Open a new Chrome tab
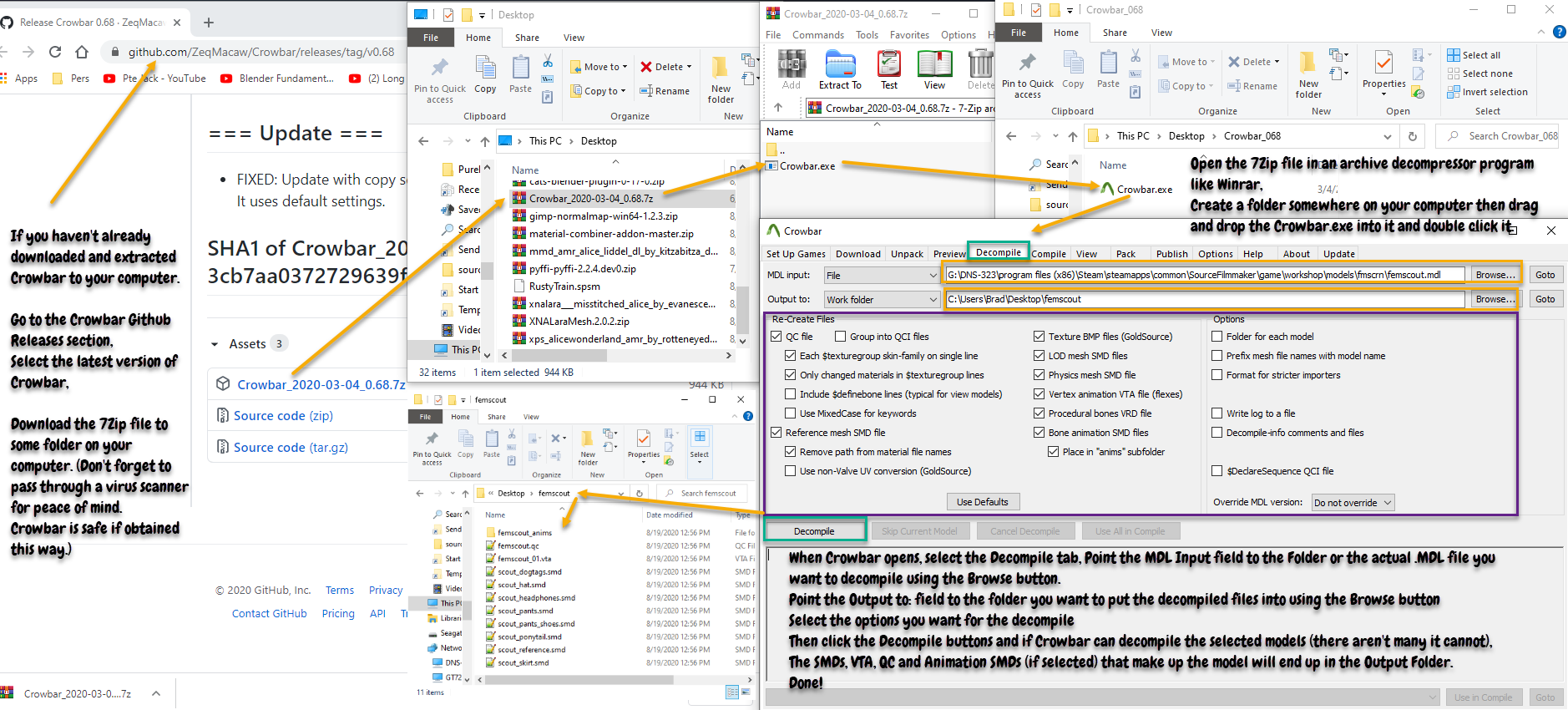The image size is (1568, 710). point(209,23)
